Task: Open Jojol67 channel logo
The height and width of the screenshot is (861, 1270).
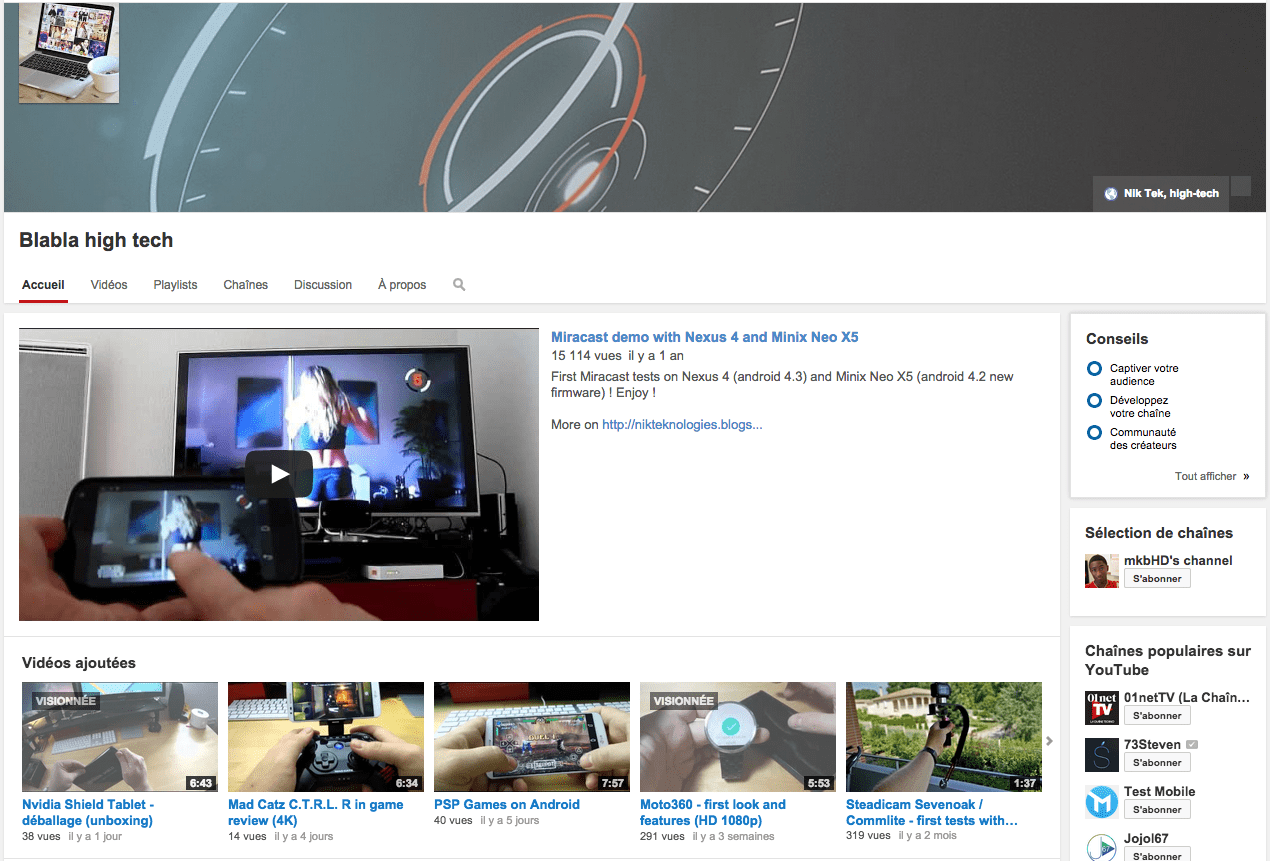Action: [x=1102, y=847]
